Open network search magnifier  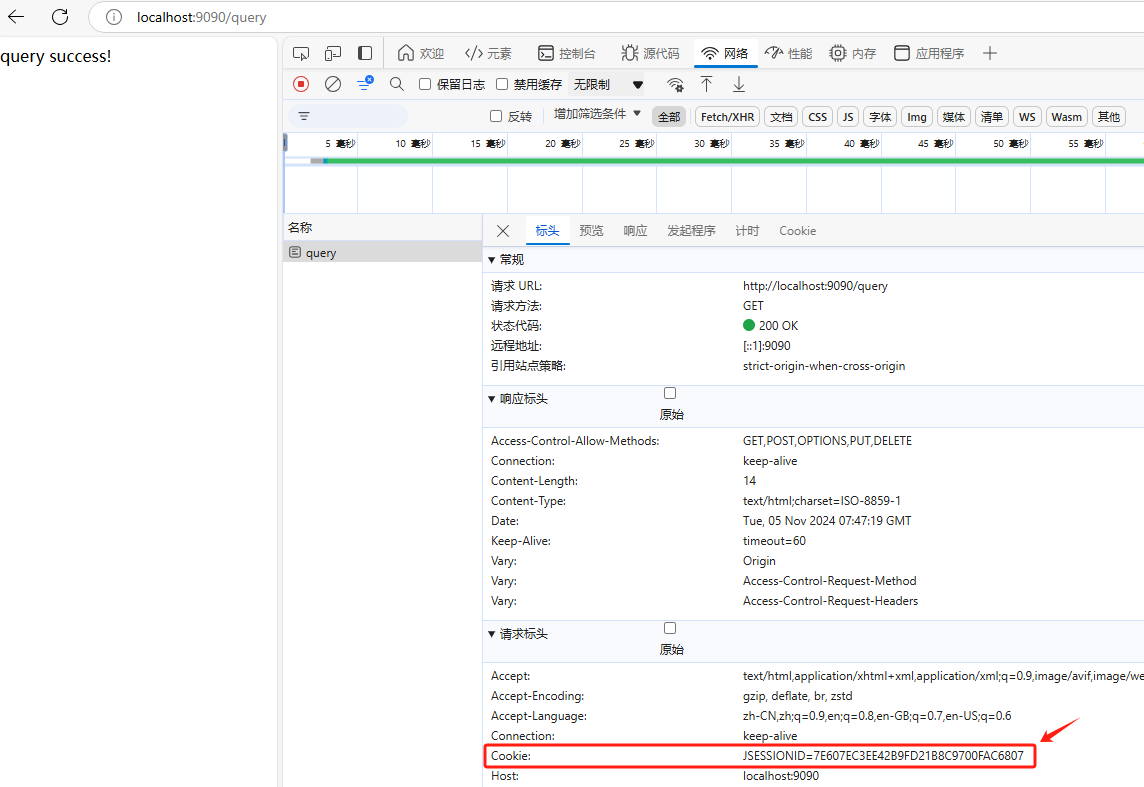coord(397,85)
